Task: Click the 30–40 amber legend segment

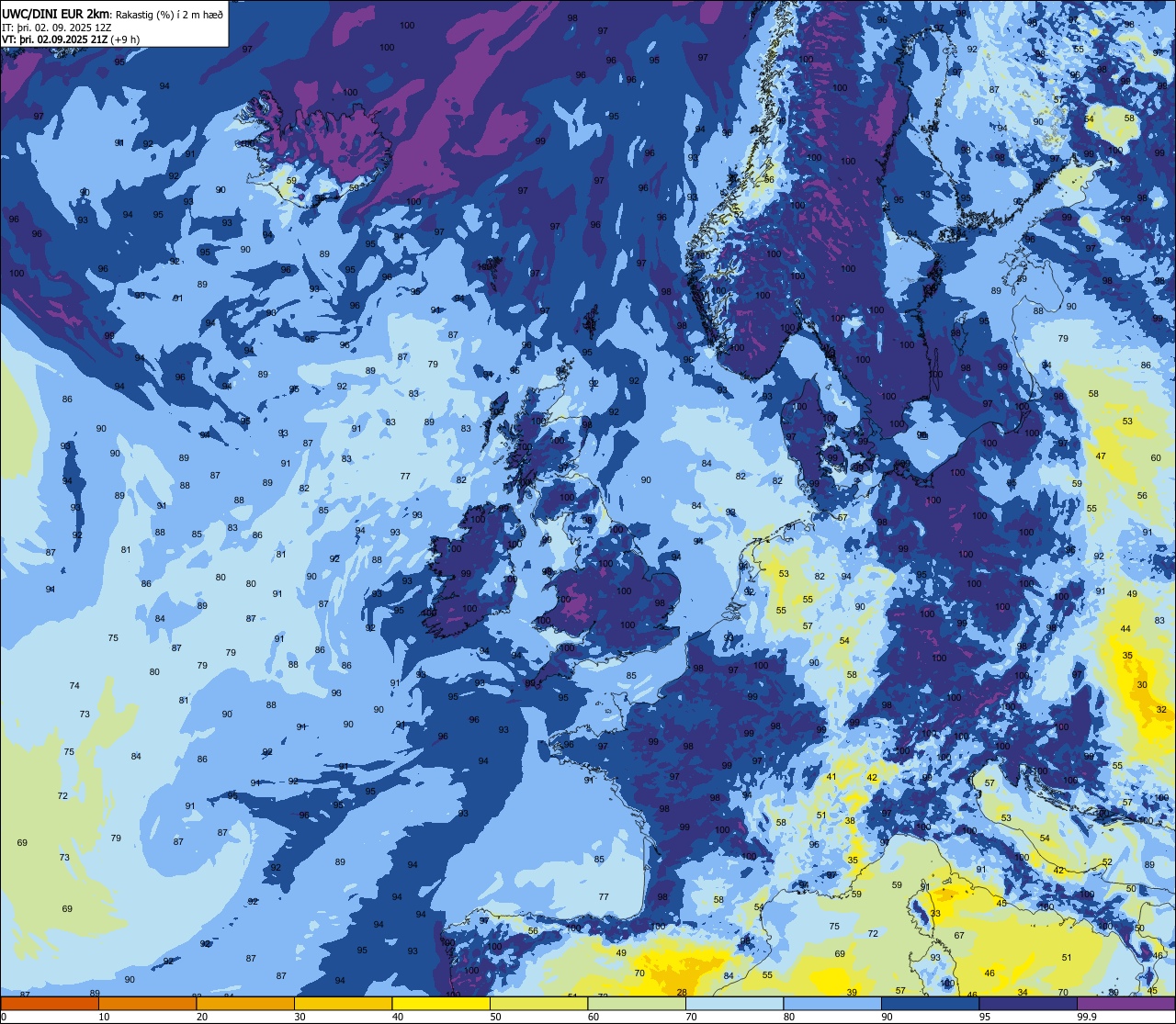Action: pos(343,1003)
